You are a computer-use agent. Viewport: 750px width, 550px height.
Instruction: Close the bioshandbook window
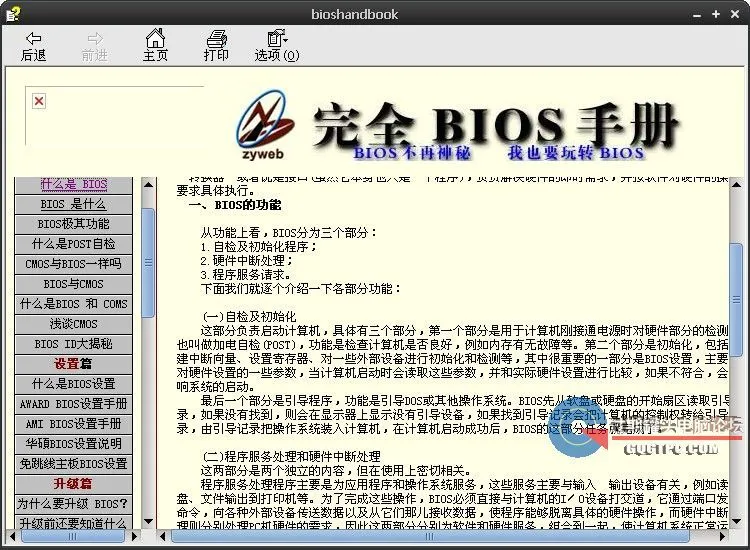click(735, 14)
